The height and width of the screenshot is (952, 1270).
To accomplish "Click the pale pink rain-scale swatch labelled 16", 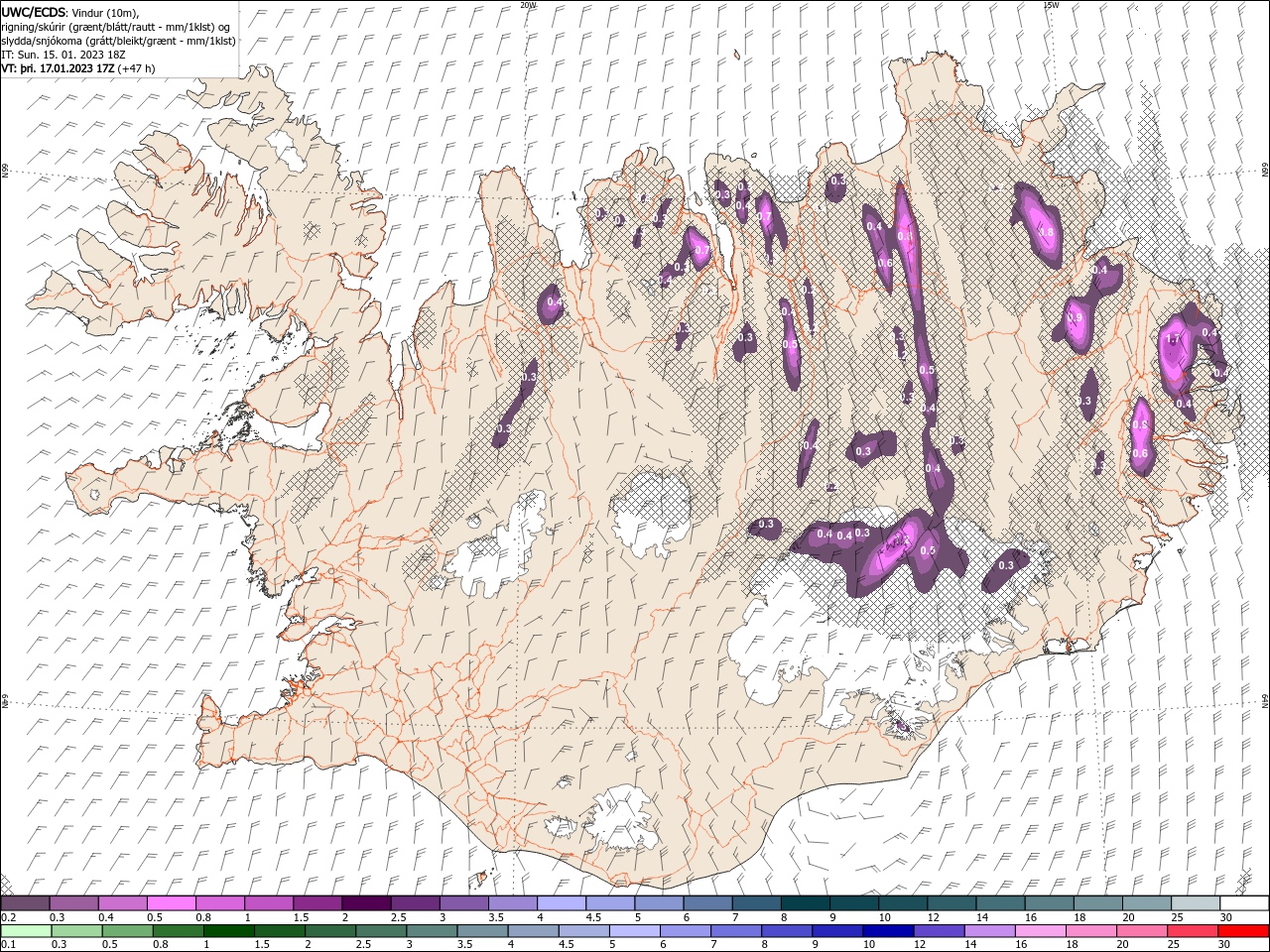I will 1040,931.
